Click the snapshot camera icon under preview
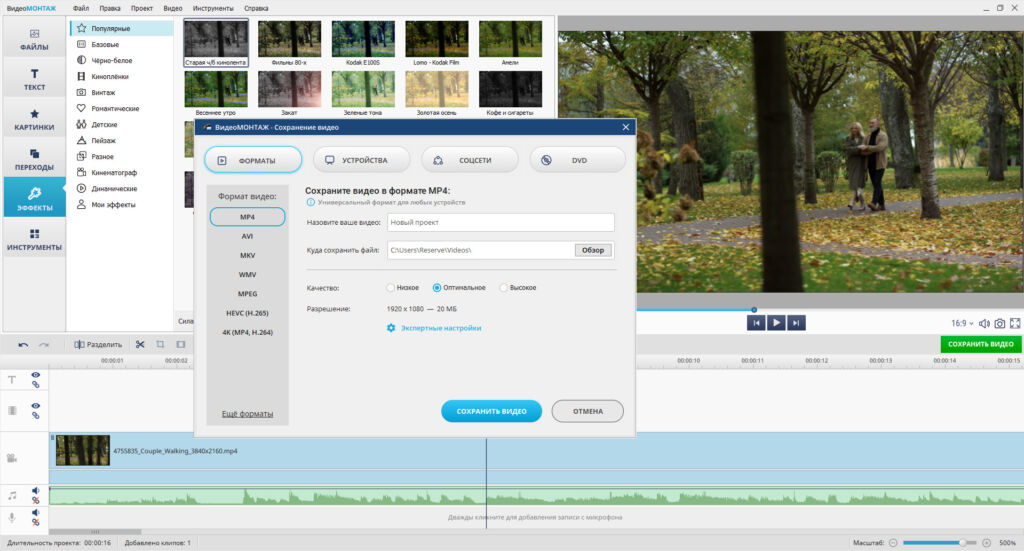This screenshot has height=551, width=1024. click(x=1000, y=323)
